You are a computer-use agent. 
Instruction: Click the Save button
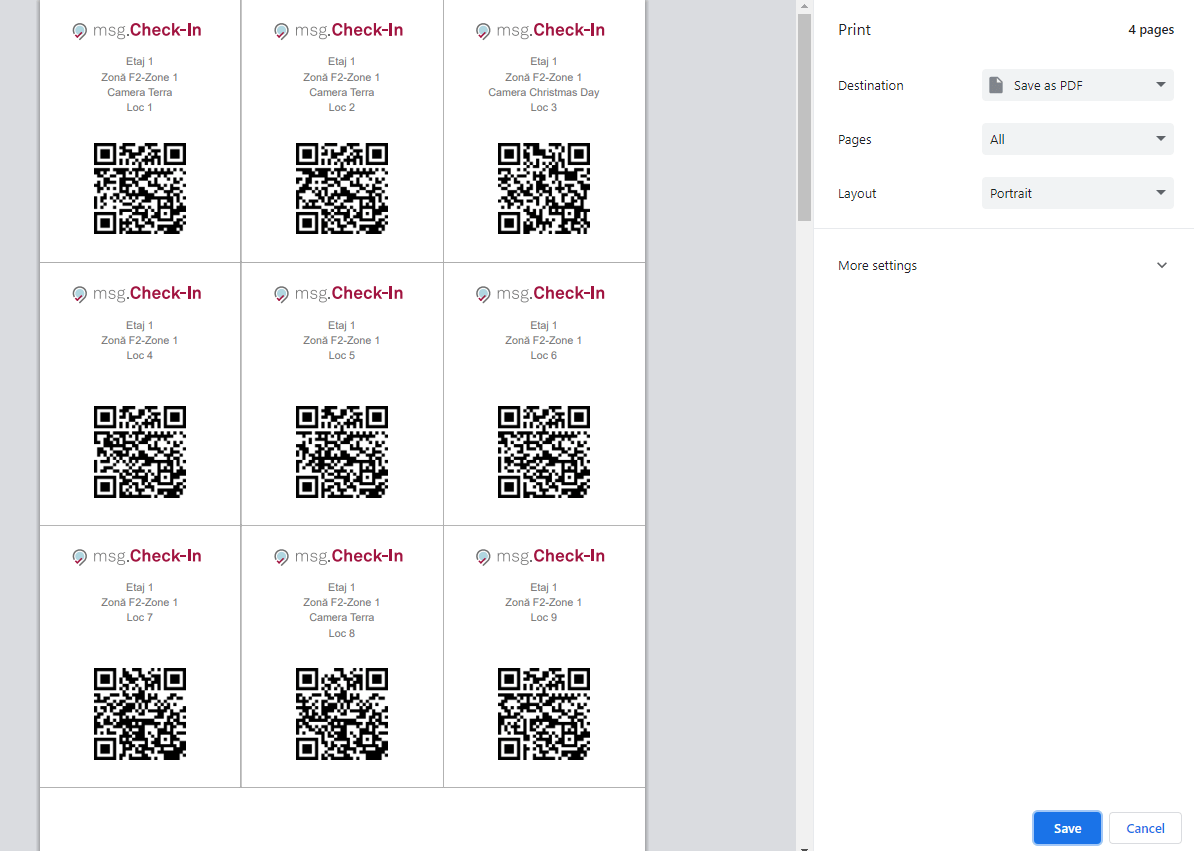click(1067, 828)
